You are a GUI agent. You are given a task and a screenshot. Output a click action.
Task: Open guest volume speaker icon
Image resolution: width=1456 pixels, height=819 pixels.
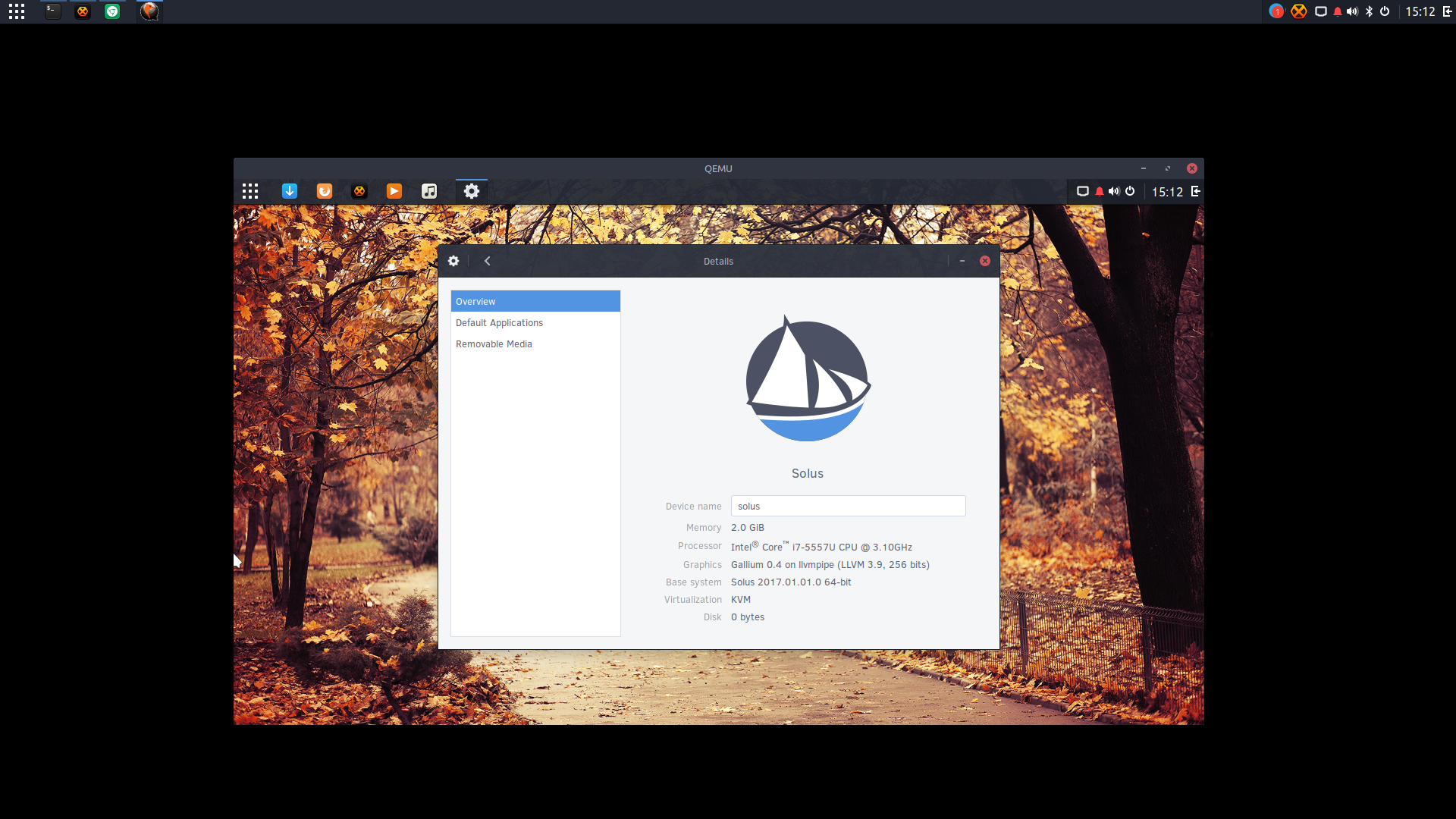tap(1114, 191)
